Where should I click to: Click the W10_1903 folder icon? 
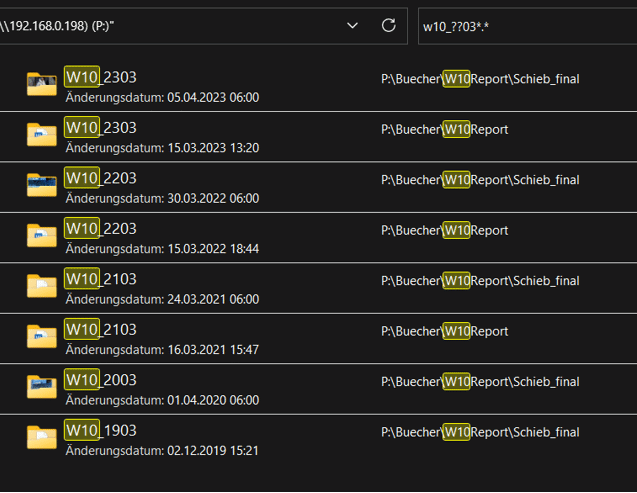[x=41, y=438]
